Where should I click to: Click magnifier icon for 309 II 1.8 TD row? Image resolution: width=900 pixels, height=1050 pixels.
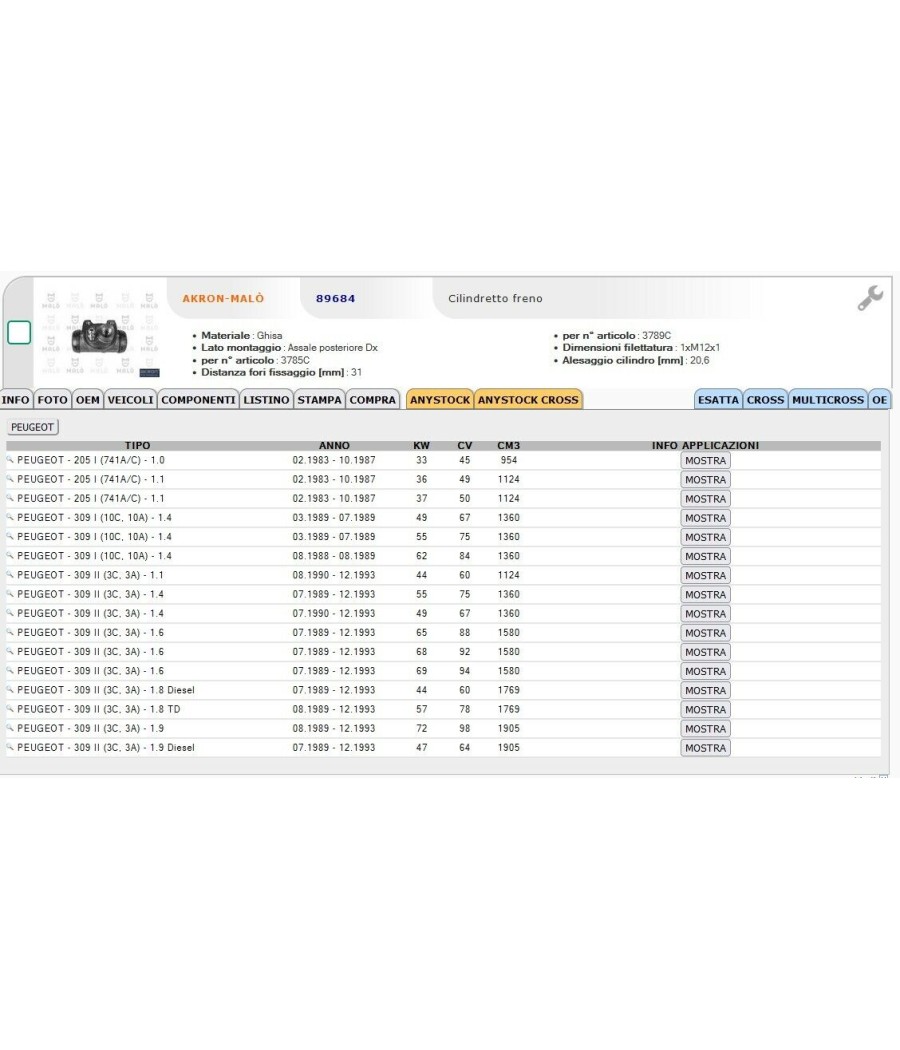tap(10, 709)
